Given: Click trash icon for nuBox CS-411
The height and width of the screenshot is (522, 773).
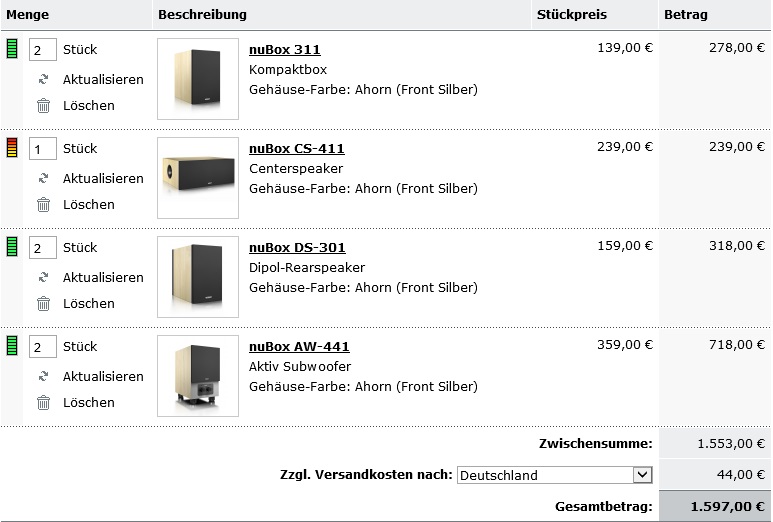Looking at the screenshot, I should click(x=43, y=204).
